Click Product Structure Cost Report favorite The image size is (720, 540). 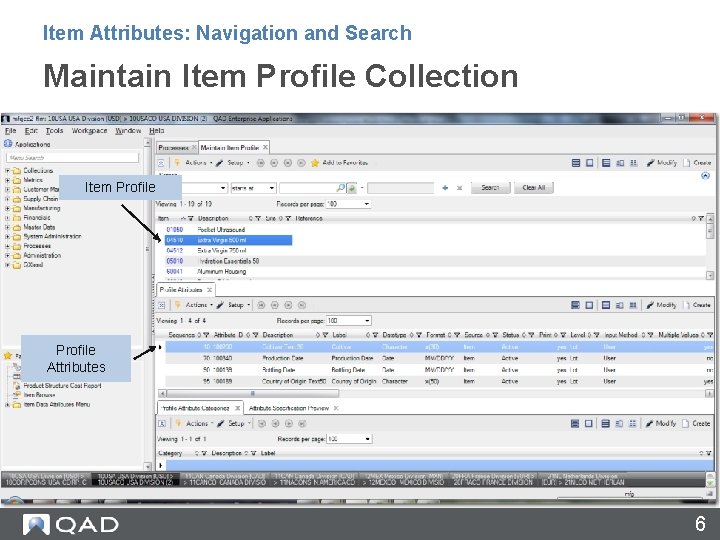[x=62, y=386]
